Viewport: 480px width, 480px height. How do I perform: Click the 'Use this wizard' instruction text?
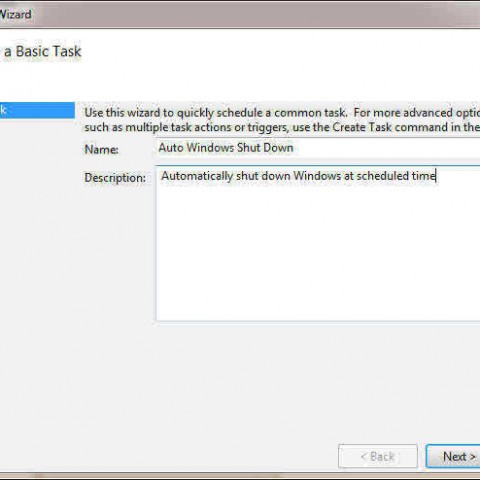[282, 120]
